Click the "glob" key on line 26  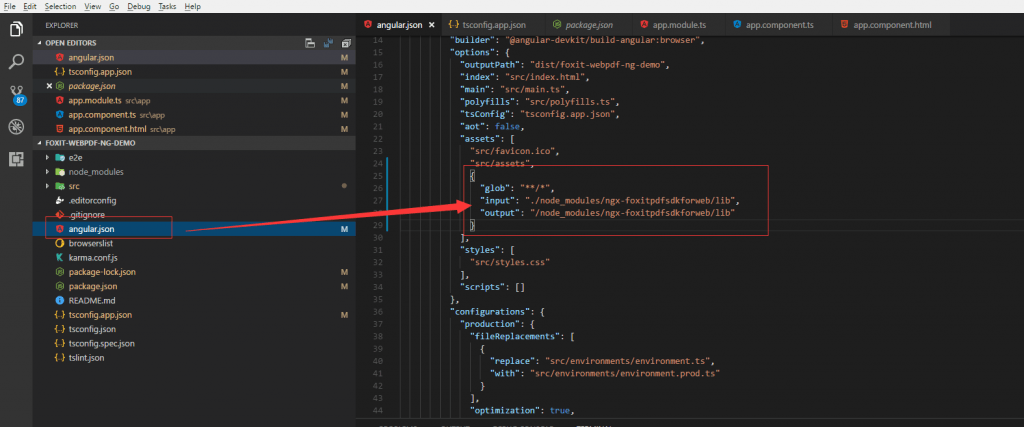pyautogui.click(x=496, y=188)
